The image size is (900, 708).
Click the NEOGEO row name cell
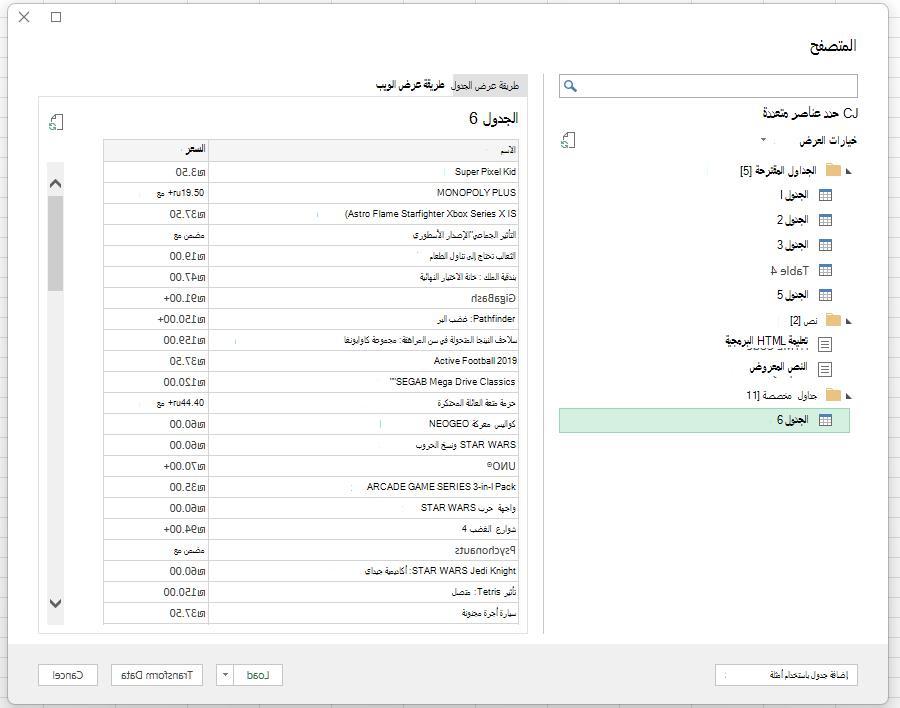(363, 424)
